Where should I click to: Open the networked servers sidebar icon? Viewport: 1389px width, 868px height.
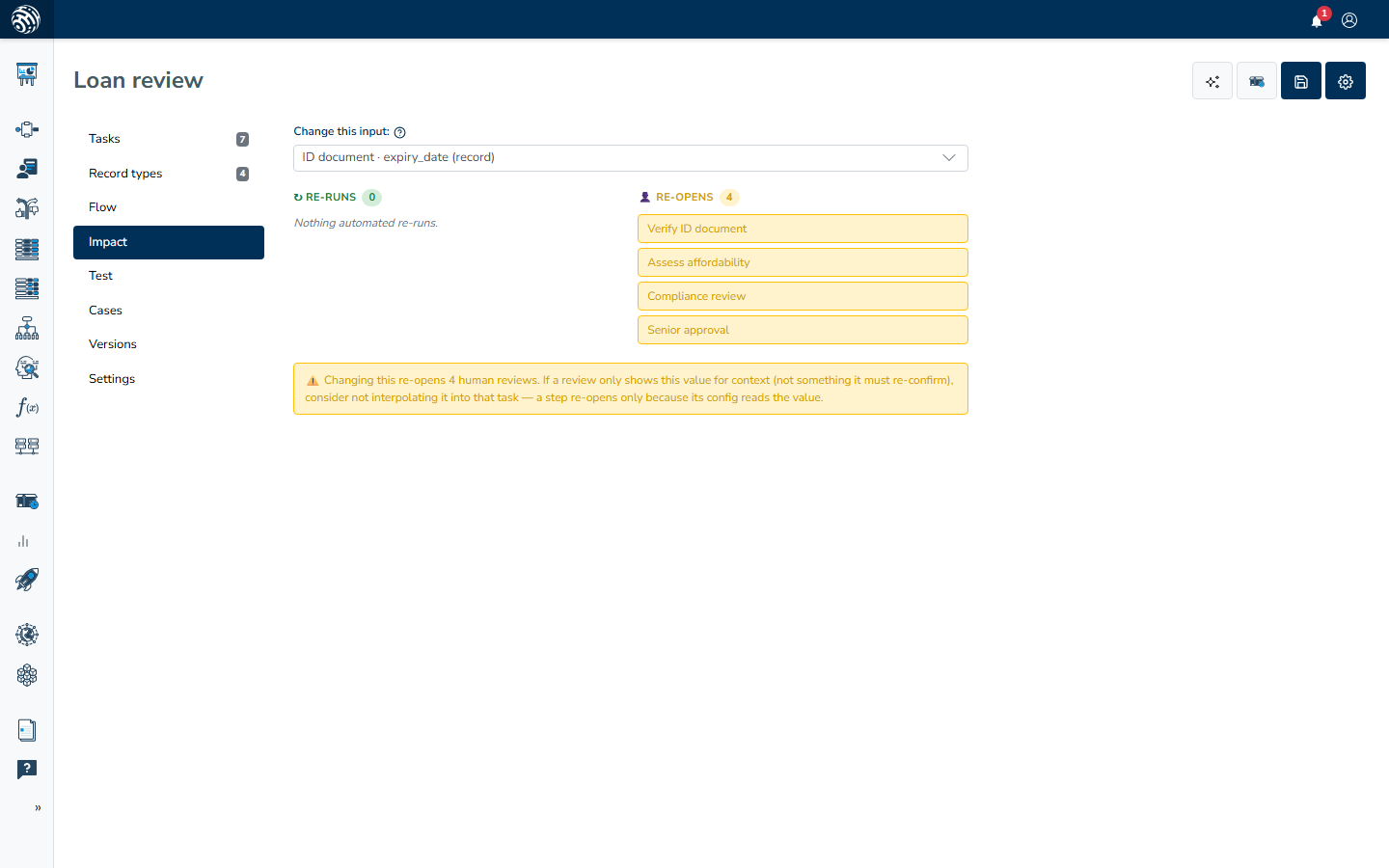pyautogui.click(x=27, y=447)
